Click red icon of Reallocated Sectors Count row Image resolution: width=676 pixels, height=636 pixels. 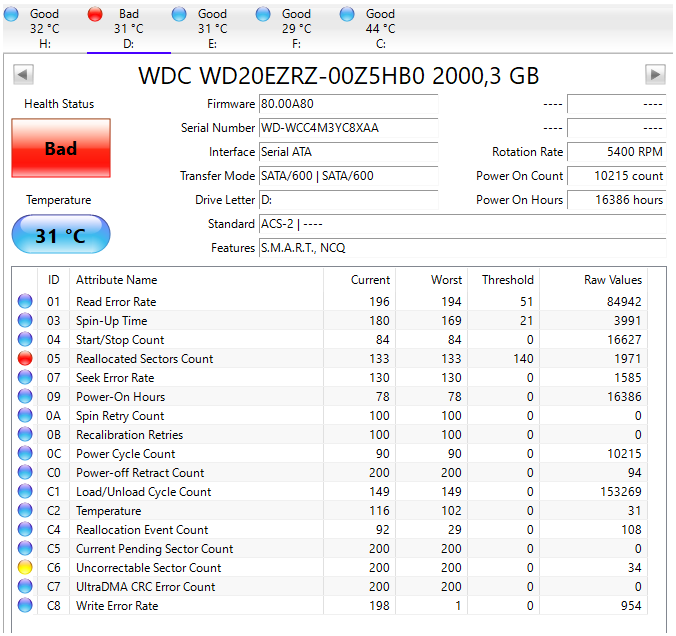tap(25, 358)
